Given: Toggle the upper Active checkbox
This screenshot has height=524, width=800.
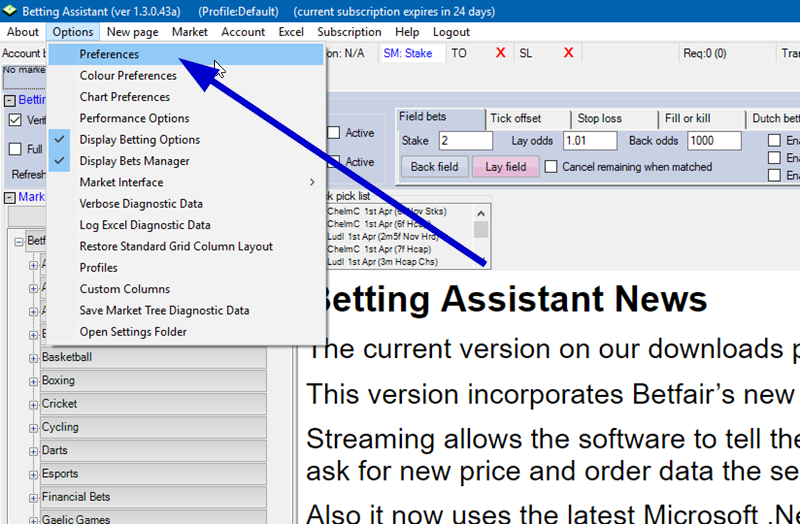Looking at the screenshot, I should [334, 133].
